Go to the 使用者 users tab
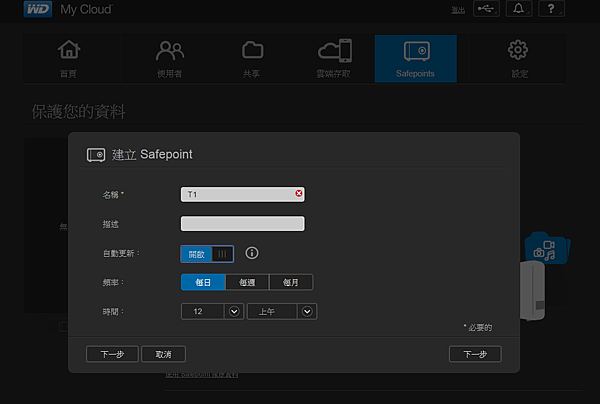This screenshot has width=600, height=404. click(x=170, y=59)
